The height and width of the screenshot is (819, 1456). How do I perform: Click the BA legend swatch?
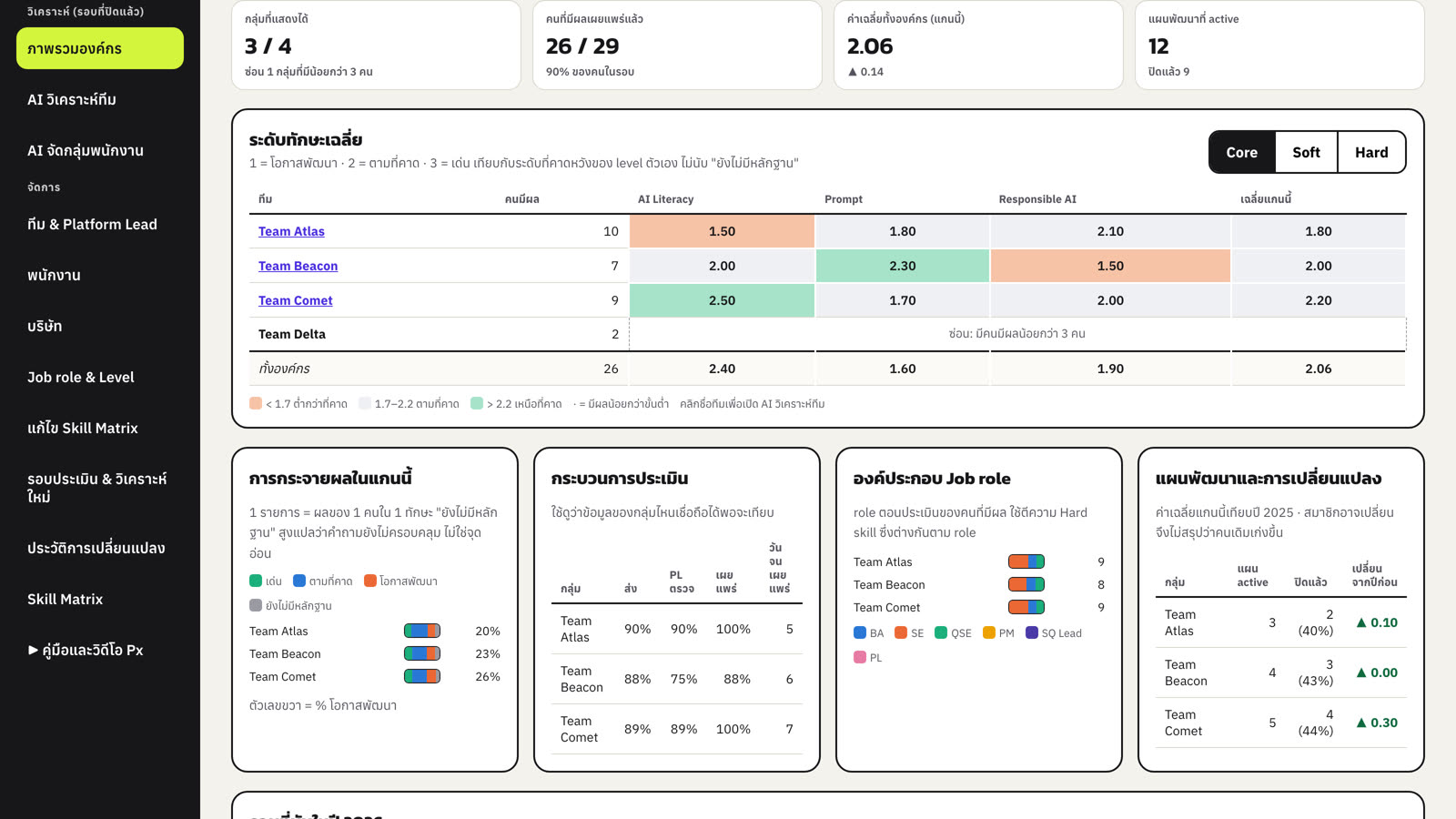(x=860, y=632)
